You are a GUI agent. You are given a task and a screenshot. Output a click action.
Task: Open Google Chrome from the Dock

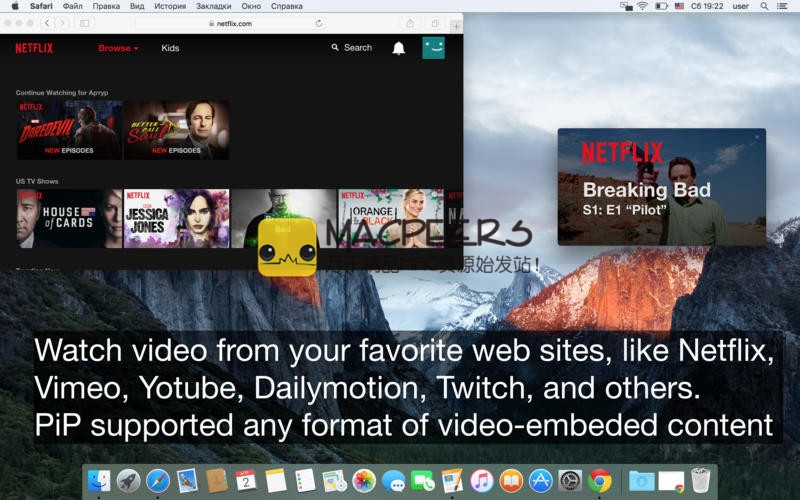[599, 481]
